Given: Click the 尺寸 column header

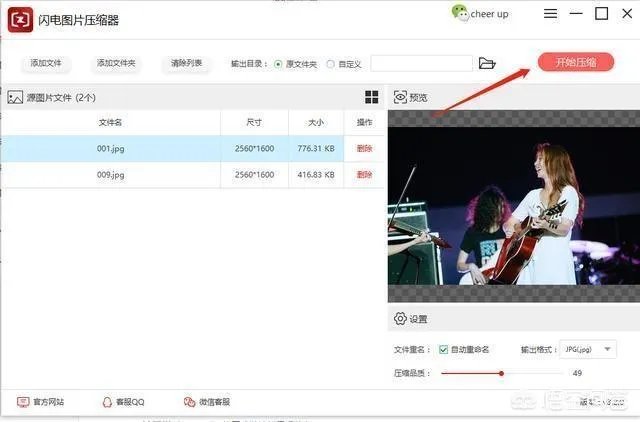Looking at the screenshot, I should 254,122.
